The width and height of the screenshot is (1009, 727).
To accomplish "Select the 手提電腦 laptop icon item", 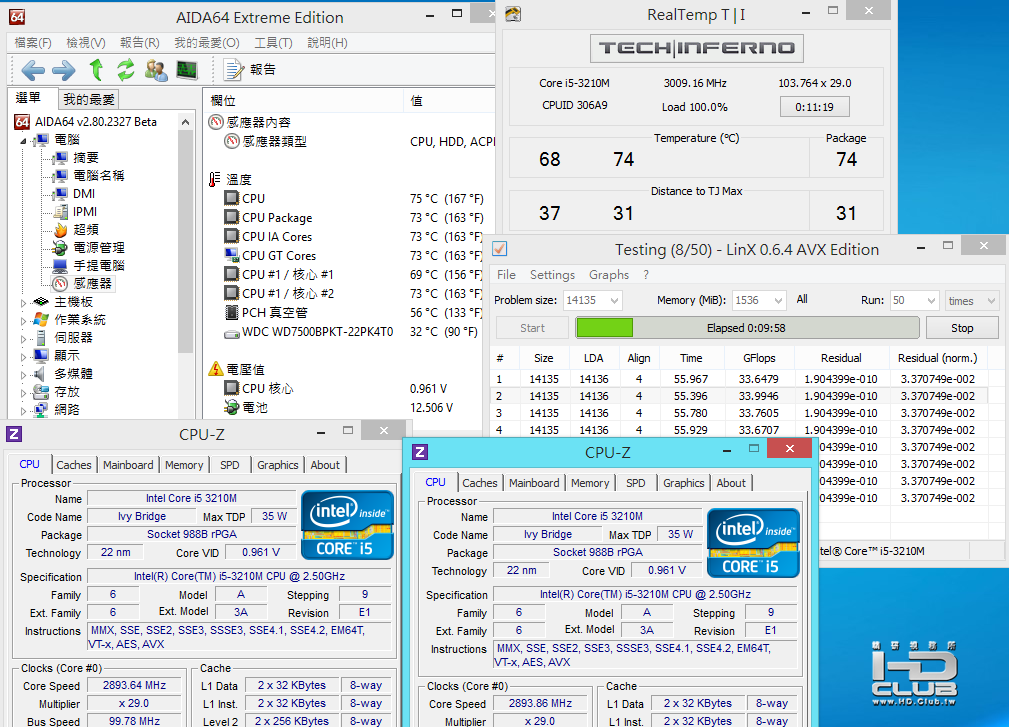I will tap(60, 266).
